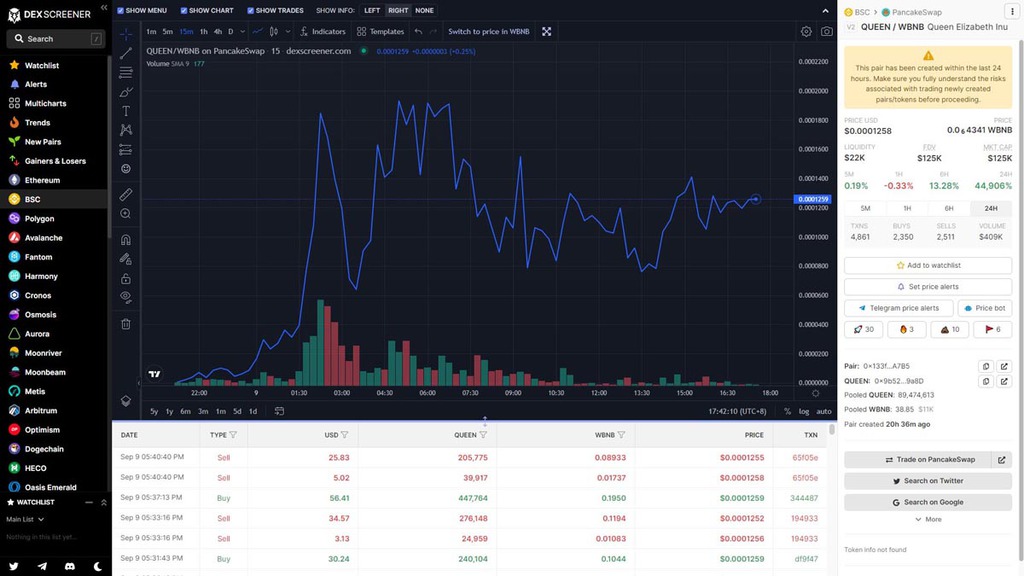
Task: Select the text annotation tool
Action: [126, 111]
